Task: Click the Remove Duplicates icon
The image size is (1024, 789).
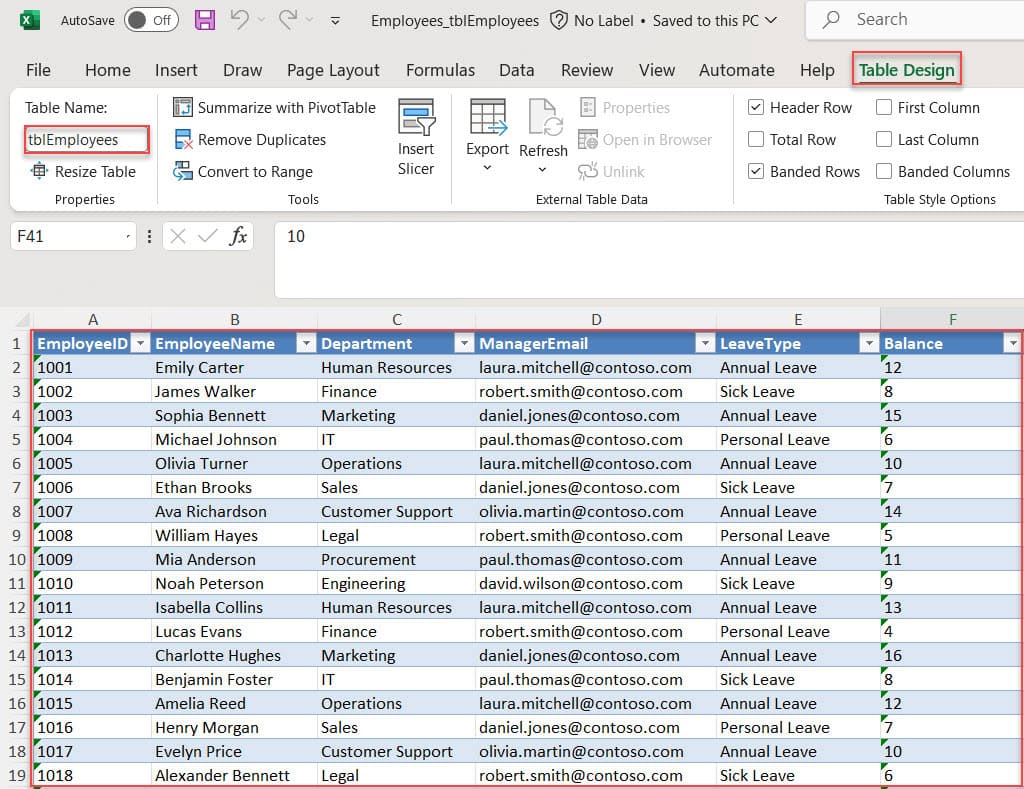Action: tap(184, 139)
